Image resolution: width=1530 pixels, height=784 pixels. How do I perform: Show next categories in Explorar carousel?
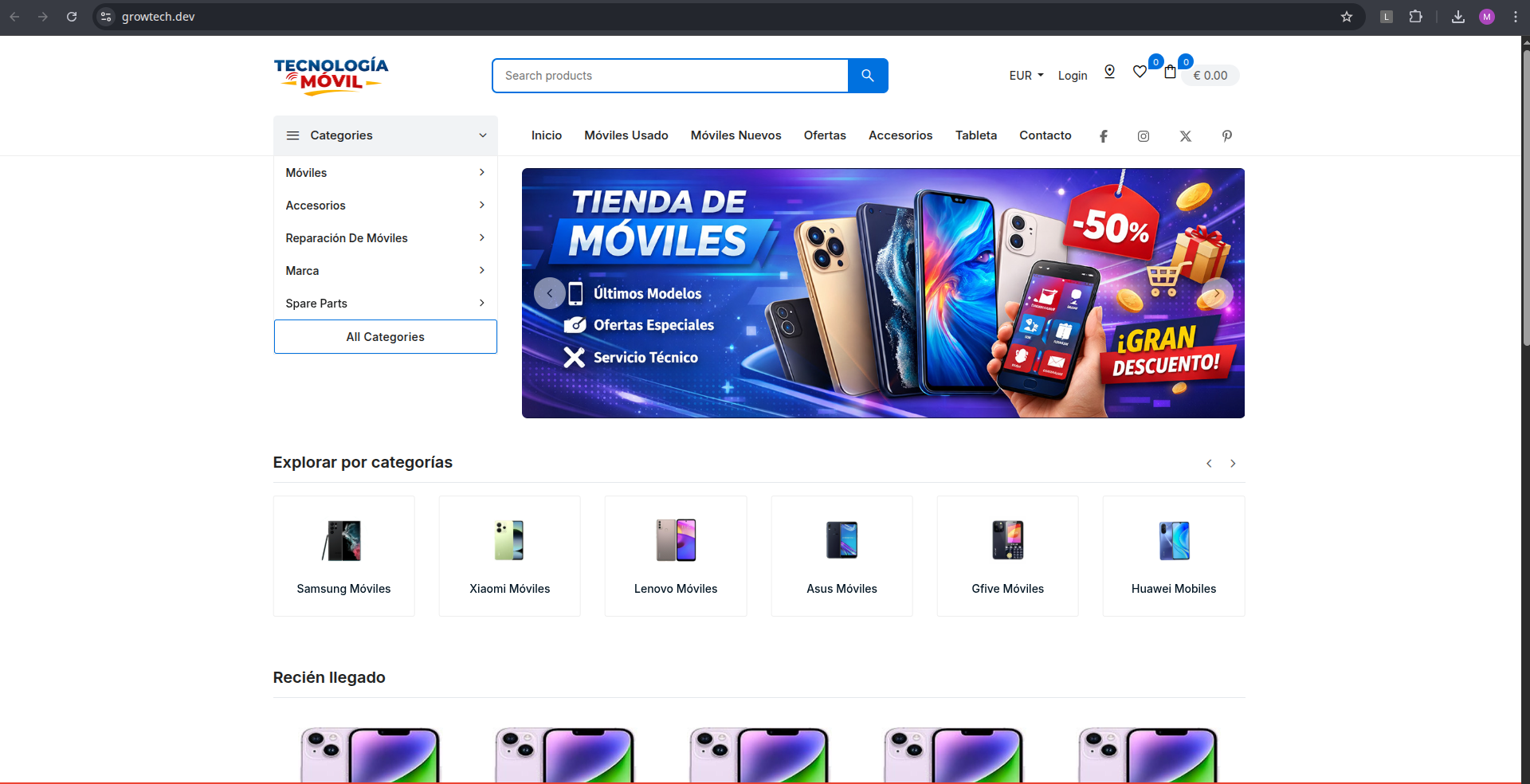click(1233, 464)
